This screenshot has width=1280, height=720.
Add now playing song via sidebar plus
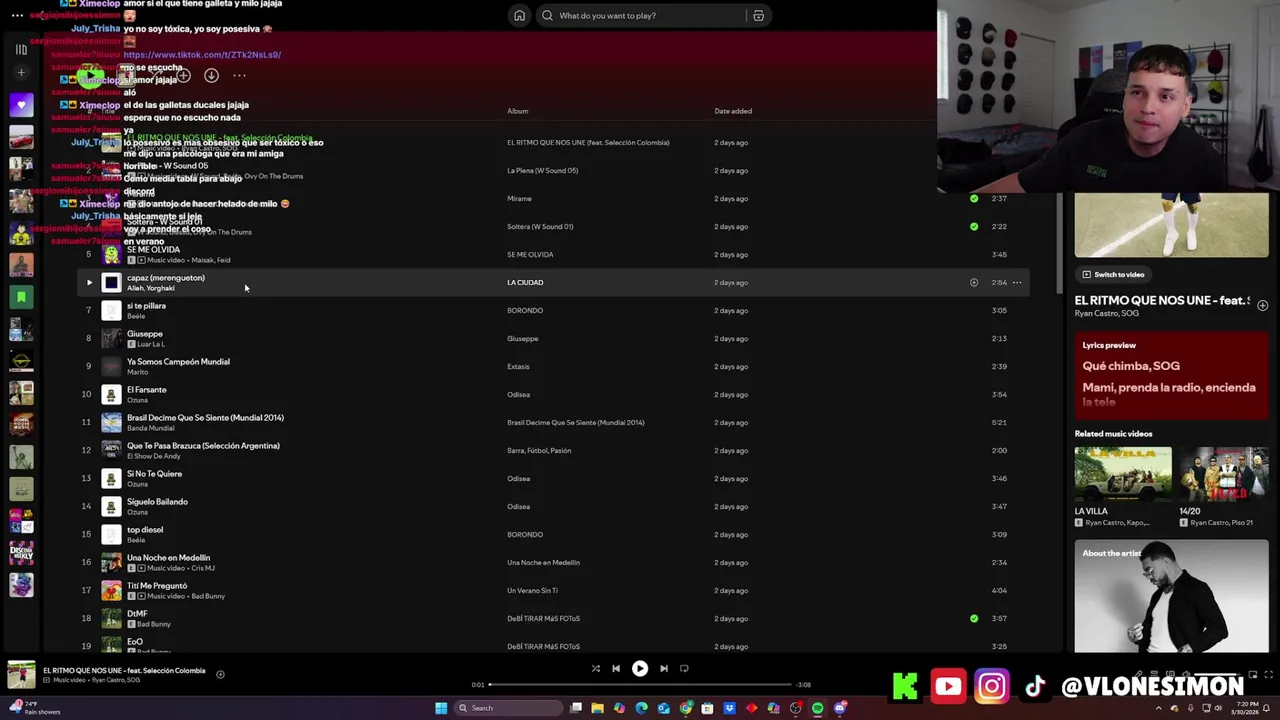click(1262, 305)
